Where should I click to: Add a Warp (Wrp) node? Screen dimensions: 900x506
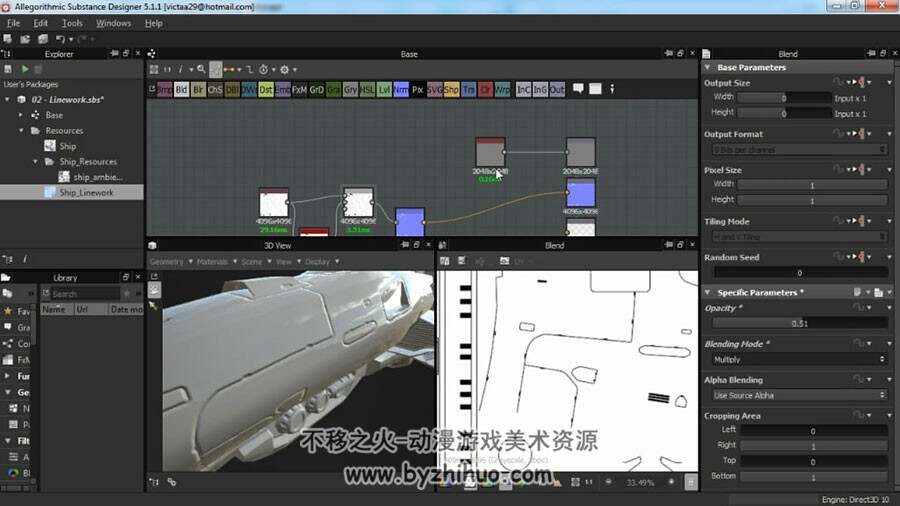(x=502, y=89)
